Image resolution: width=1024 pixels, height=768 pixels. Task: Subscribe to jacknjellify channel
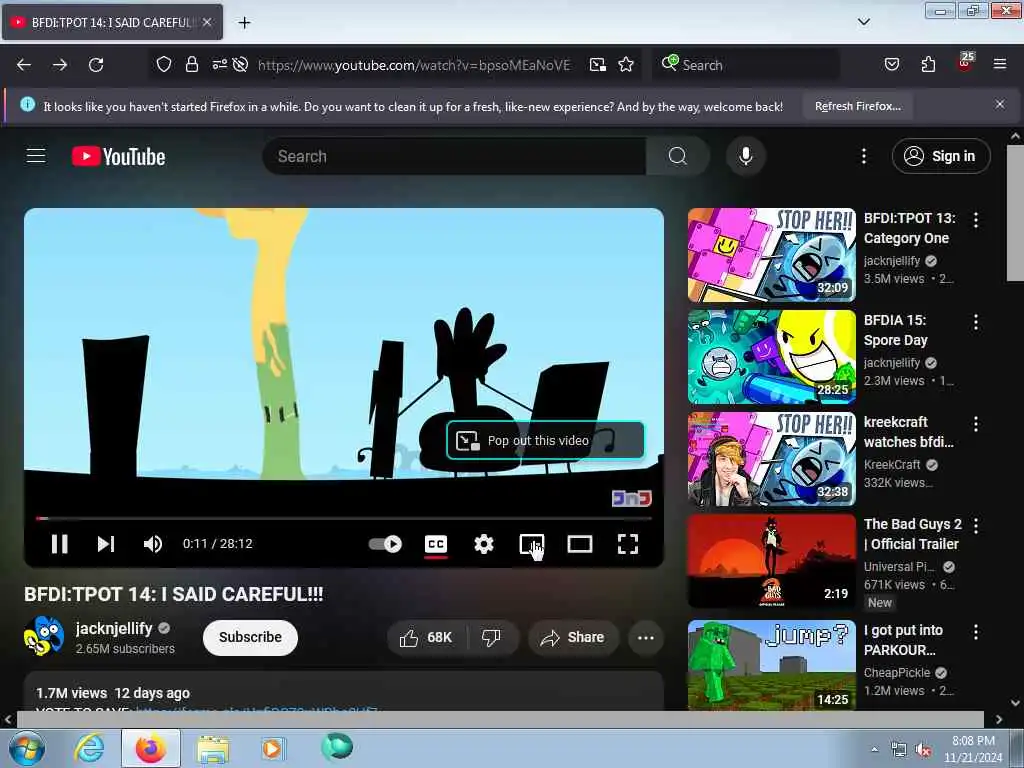point(250,637)
